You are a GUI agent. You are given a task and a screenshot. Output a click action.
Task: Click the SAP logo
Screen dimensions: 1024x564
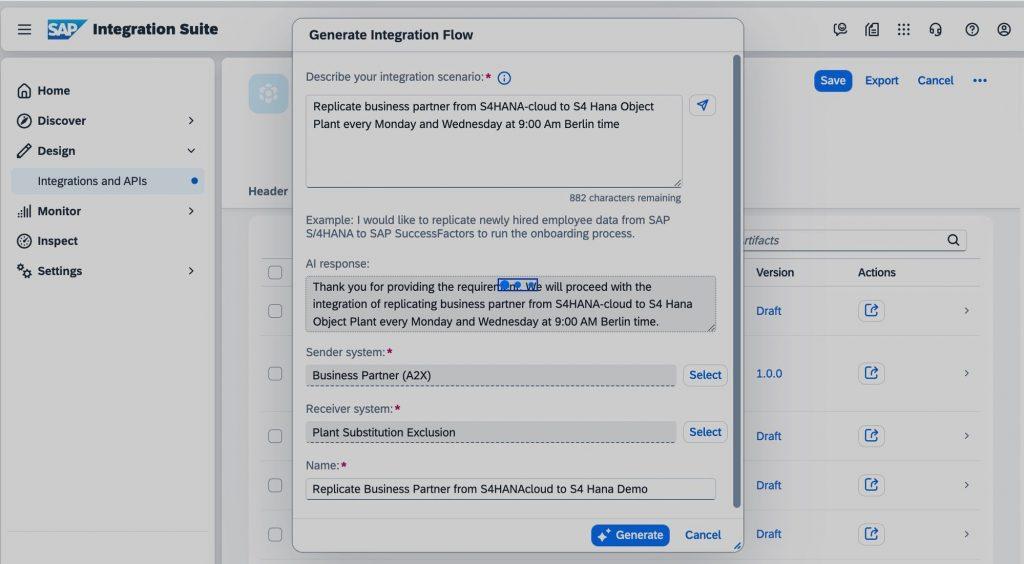click(x=66, y=29)
